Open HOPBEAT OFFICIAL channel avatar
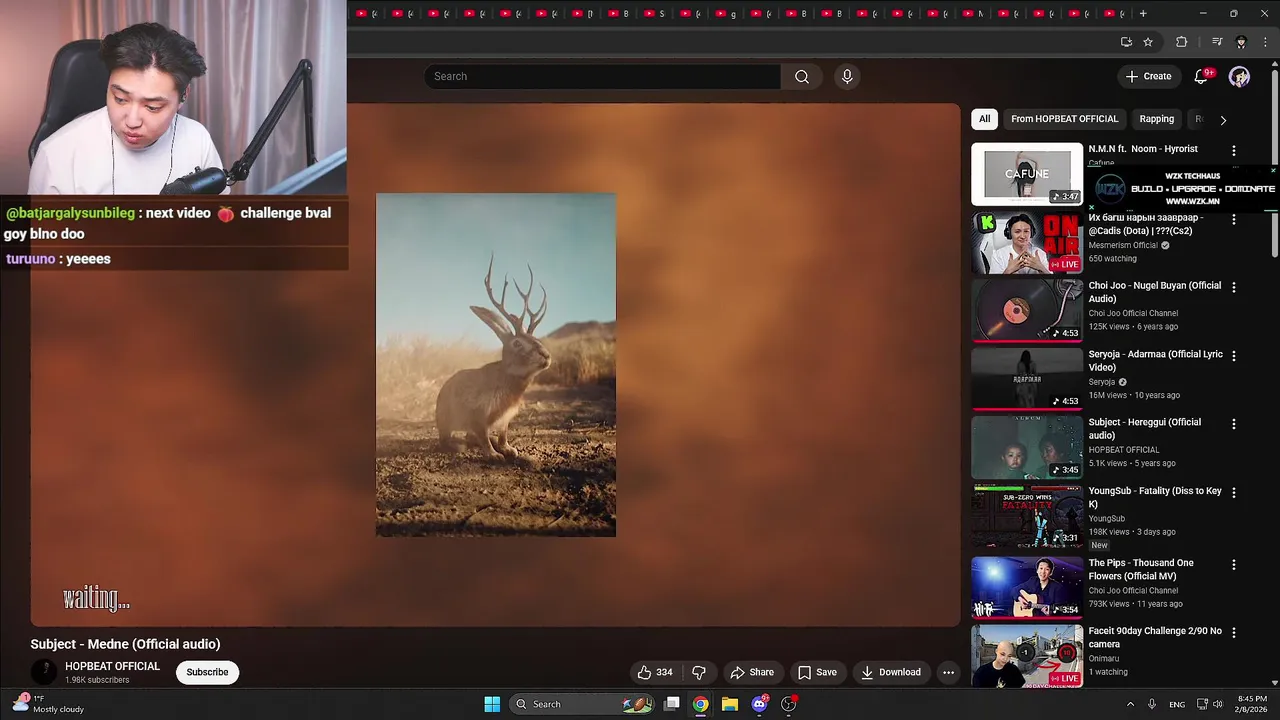The height and width of the screenshot is (720, 1280). pos(43,672)
